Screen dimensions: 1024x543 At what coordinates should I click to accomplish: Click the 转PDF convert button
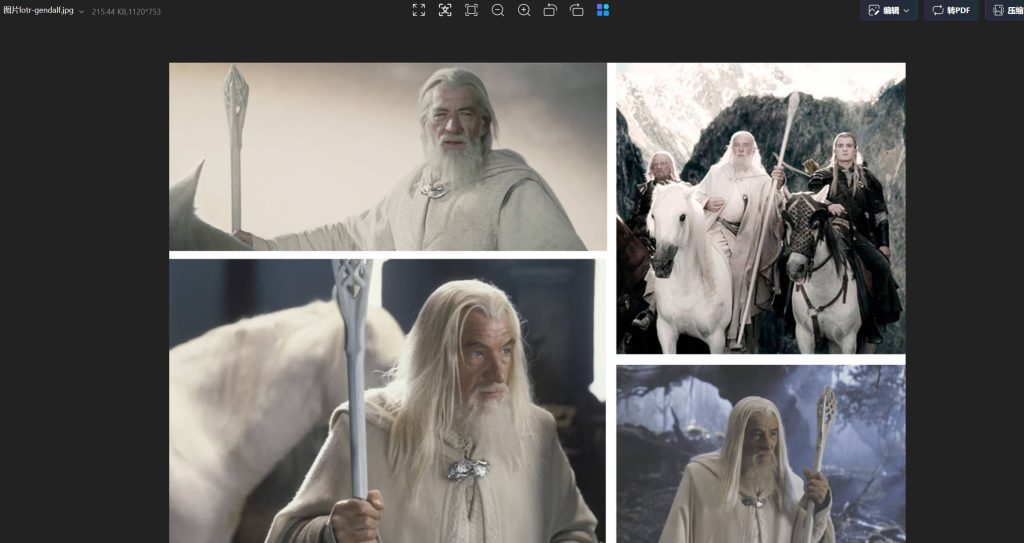click(x=950, y=10)
